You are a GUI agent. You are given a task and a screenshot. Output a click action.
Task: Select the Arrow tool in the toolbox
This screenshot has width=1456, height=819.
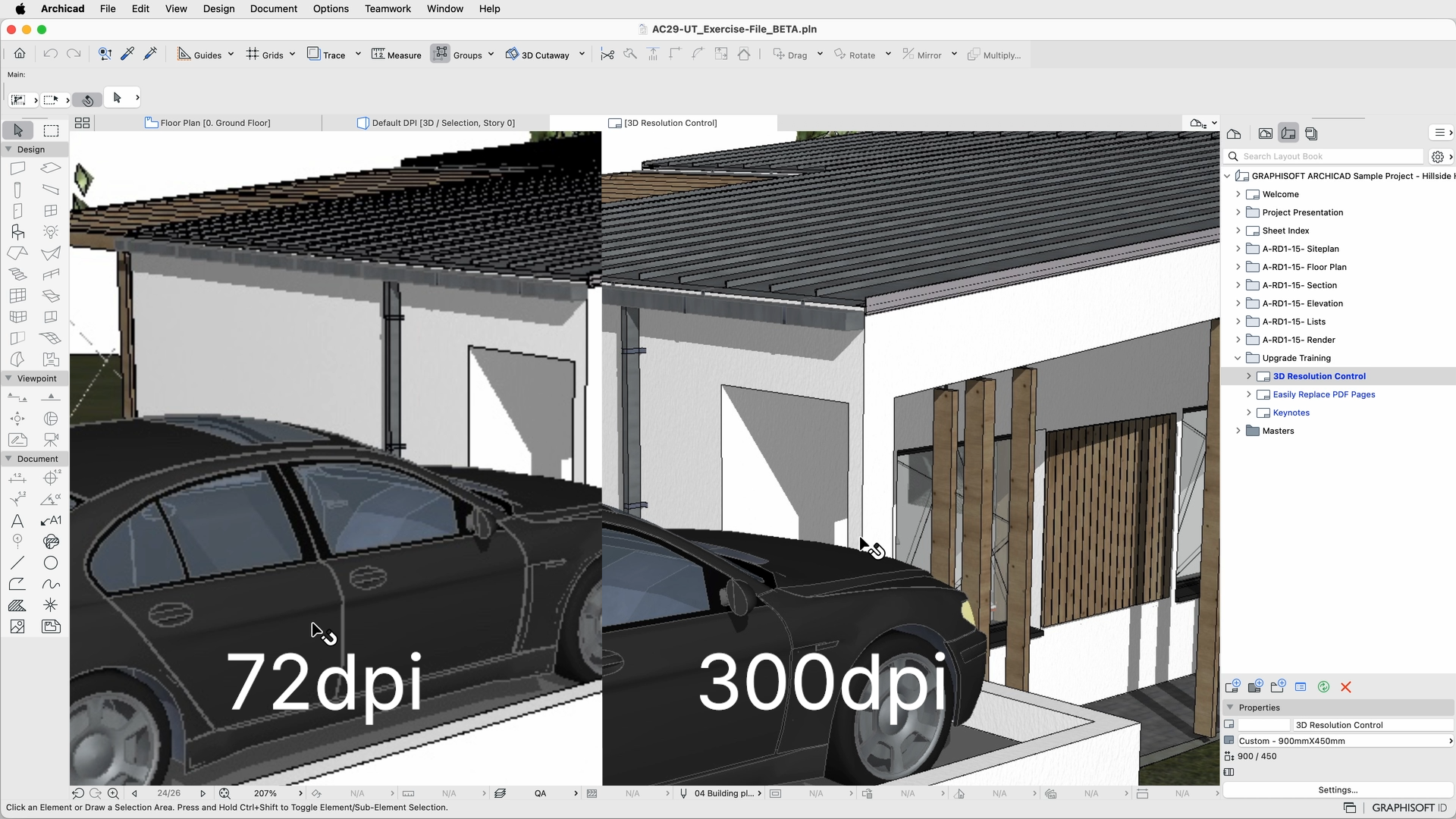[x=17, y=130]
